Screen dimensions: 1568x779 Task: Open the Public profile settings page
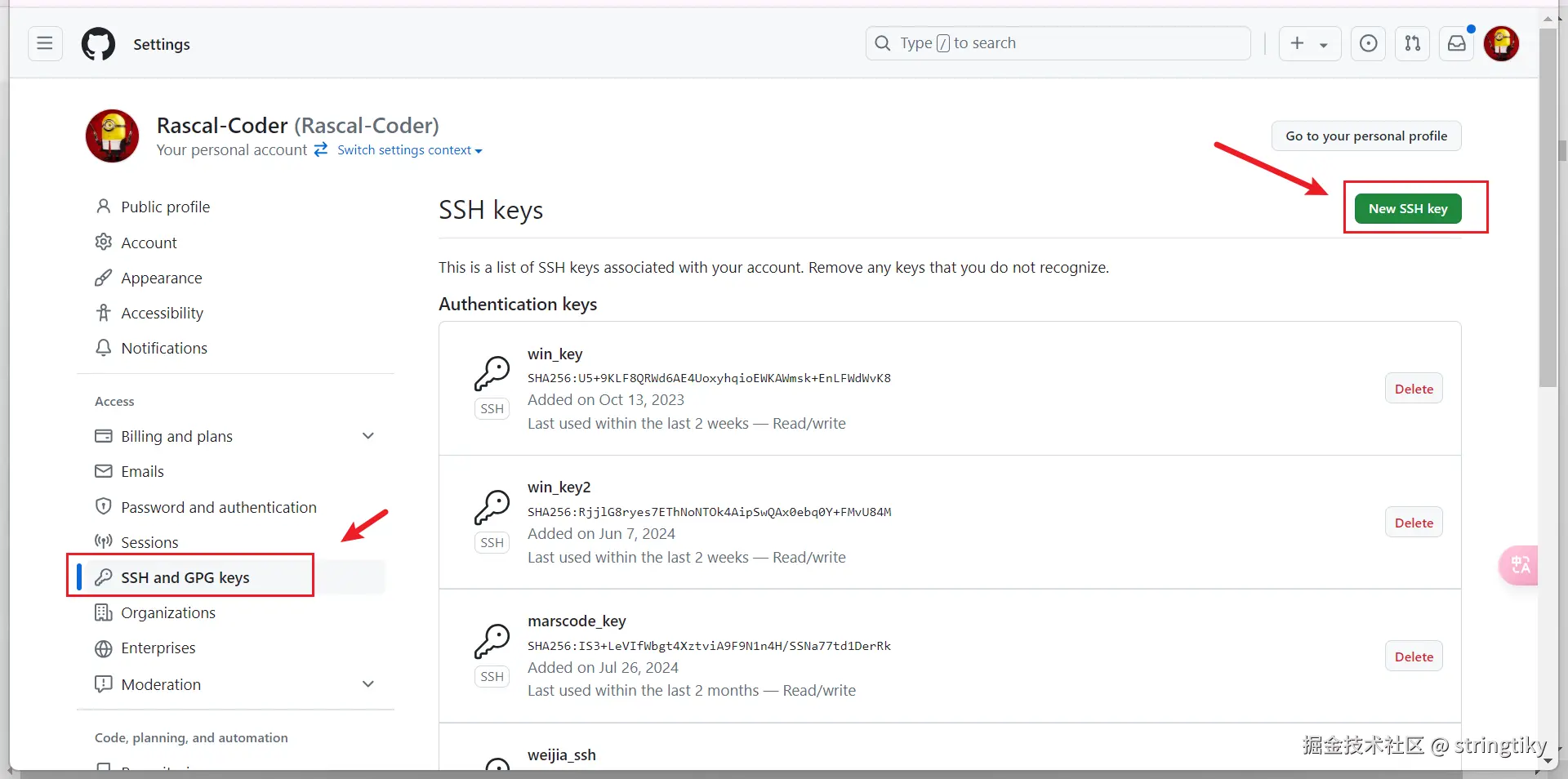tap(165, 207)
